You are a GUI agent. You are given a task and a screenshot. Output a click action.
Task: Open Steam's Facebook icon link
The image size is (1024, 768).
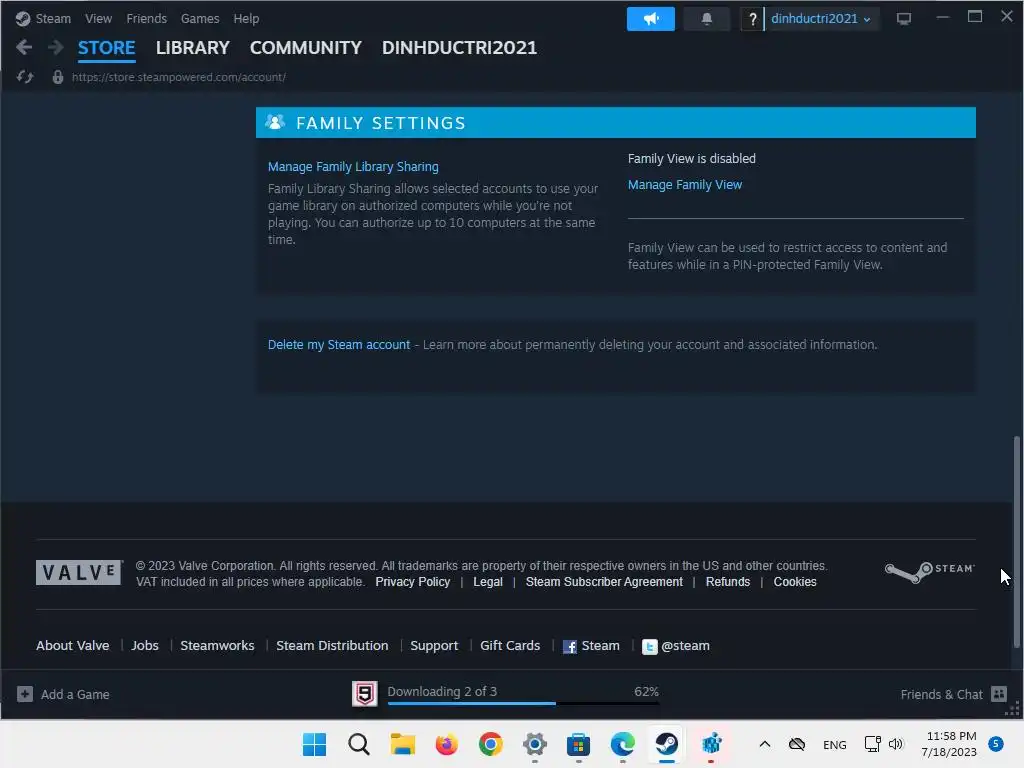point(569,647)
